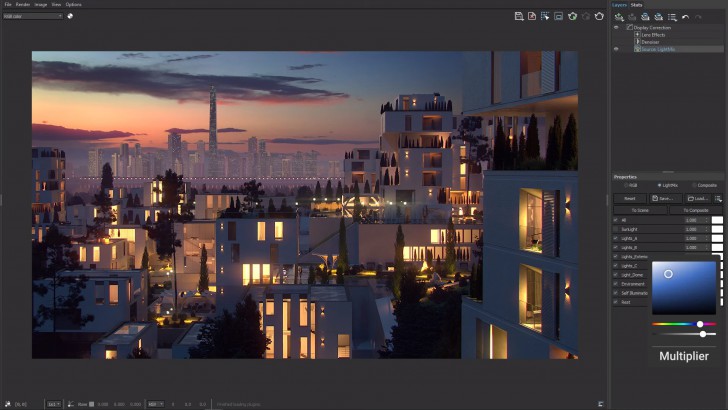Click the greyed-out Delete layer icon
This screenshot has width=728, height=410.
[632, 17]
